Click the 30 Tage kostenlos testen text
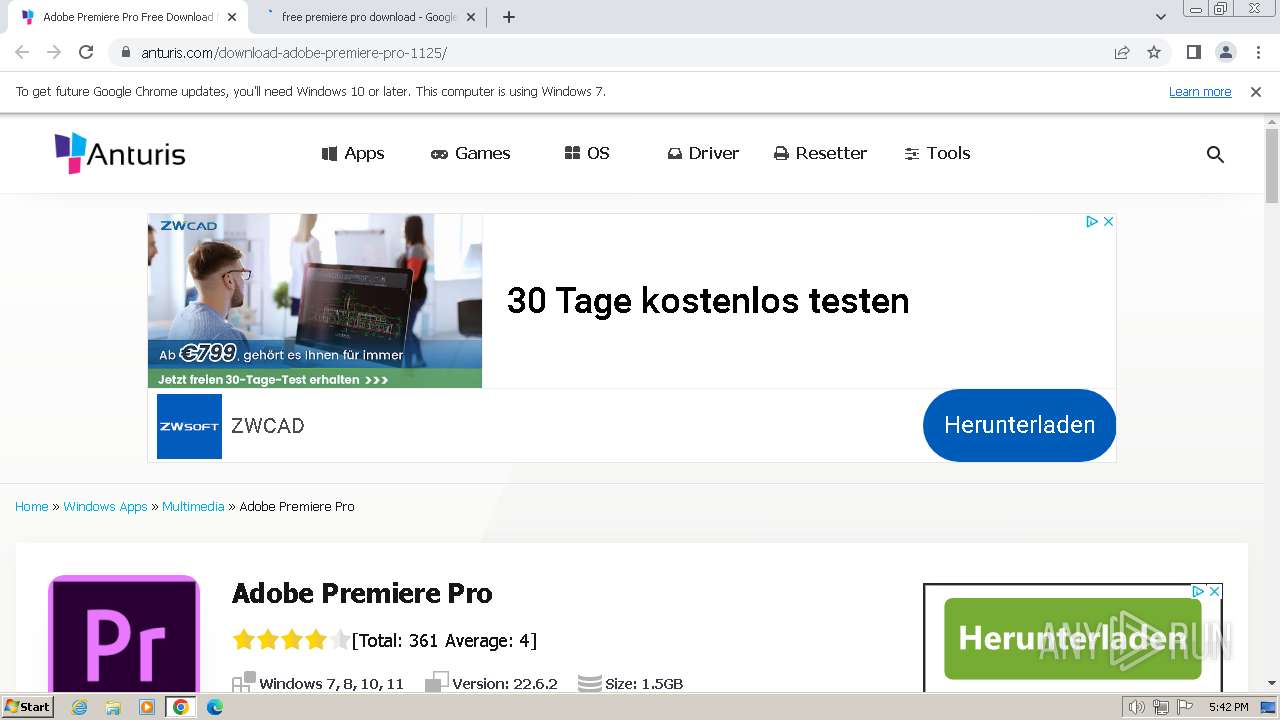The image size is (1280, 720). (708, 301)
